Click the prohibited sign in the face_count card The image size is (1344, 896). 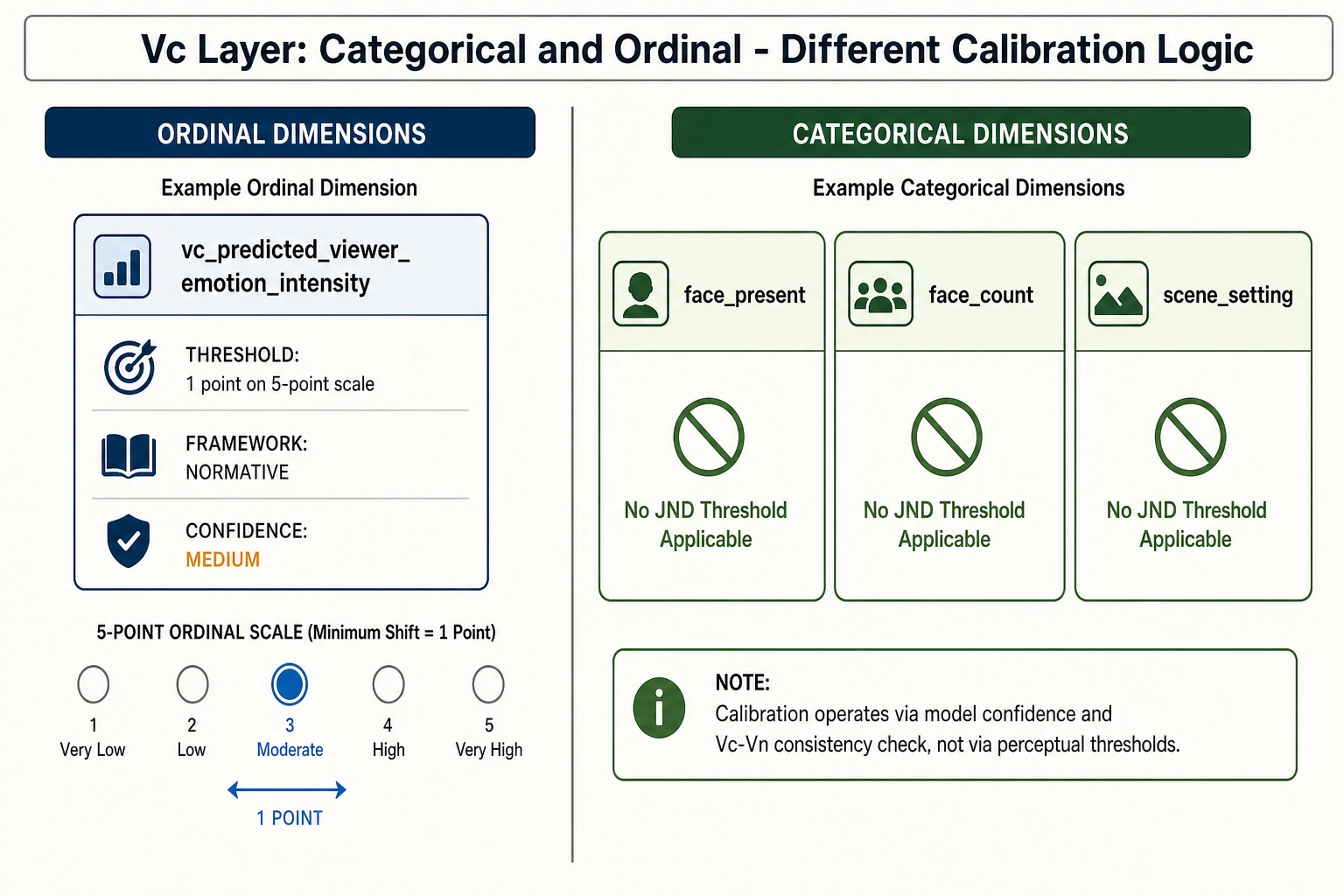(947, 437)
